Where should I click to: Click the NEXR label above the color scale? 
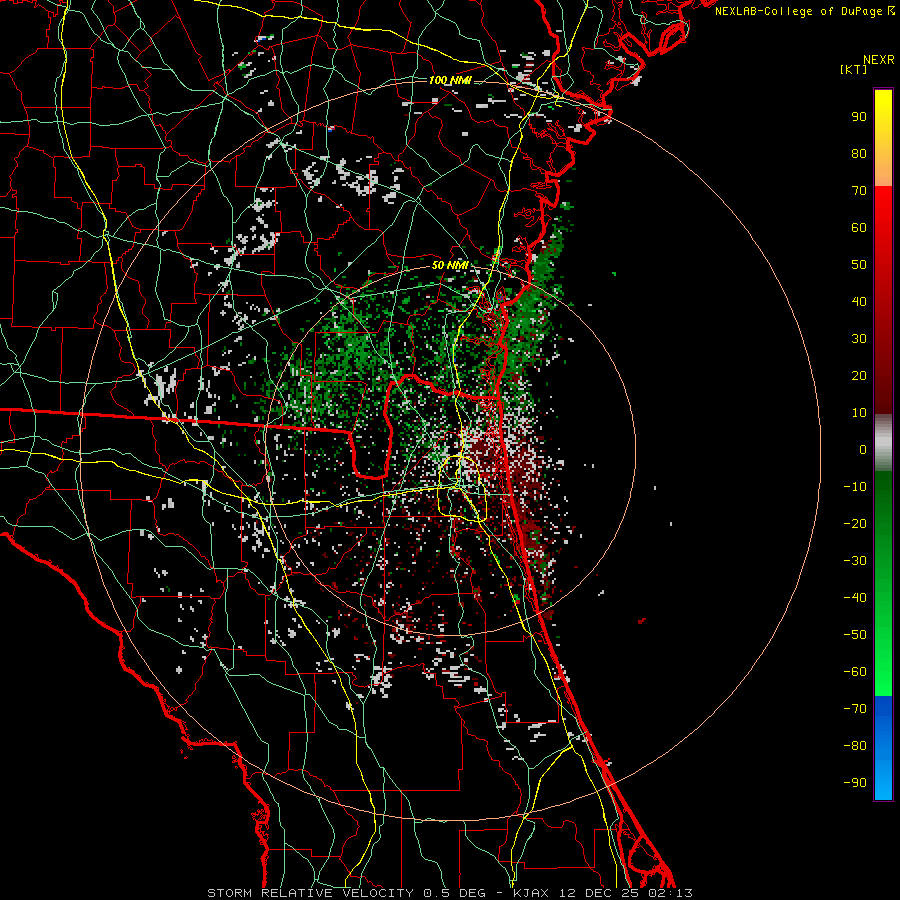pyautogui.click(x=878, y=60)
